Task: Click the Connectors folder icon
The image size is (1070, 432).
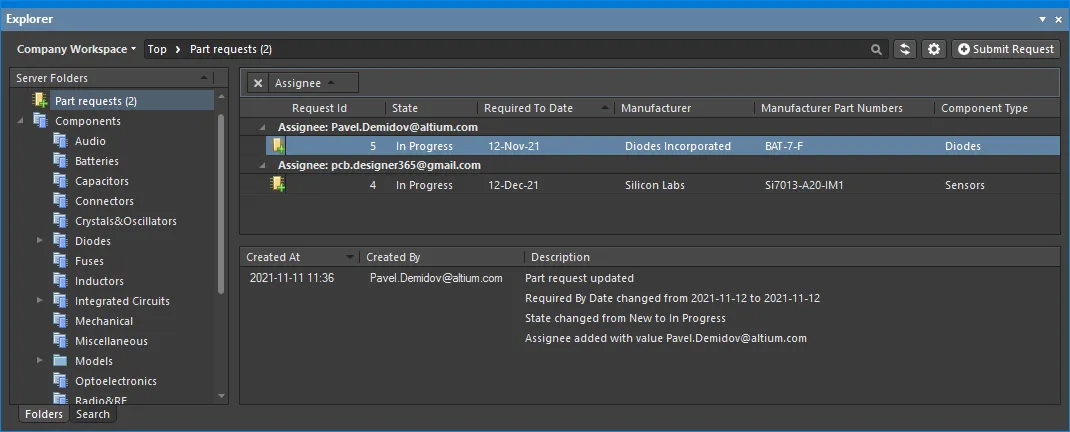Action: (60, 201)
